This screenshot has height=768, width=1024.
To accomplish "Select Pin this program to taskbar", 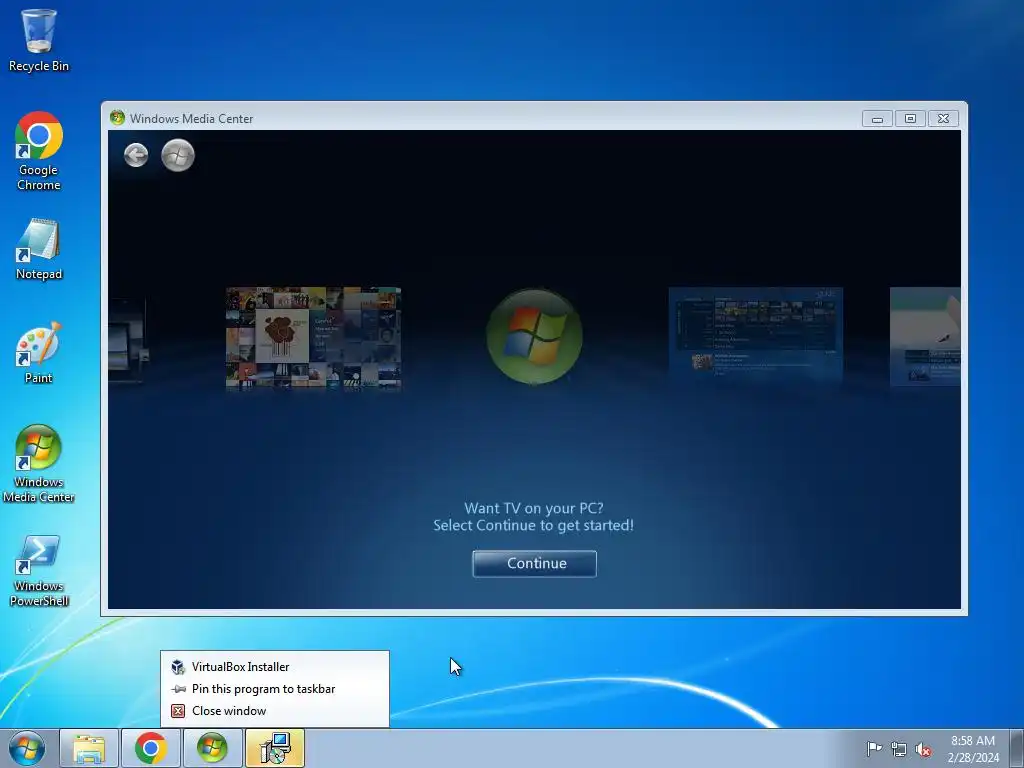I will 275,689.
